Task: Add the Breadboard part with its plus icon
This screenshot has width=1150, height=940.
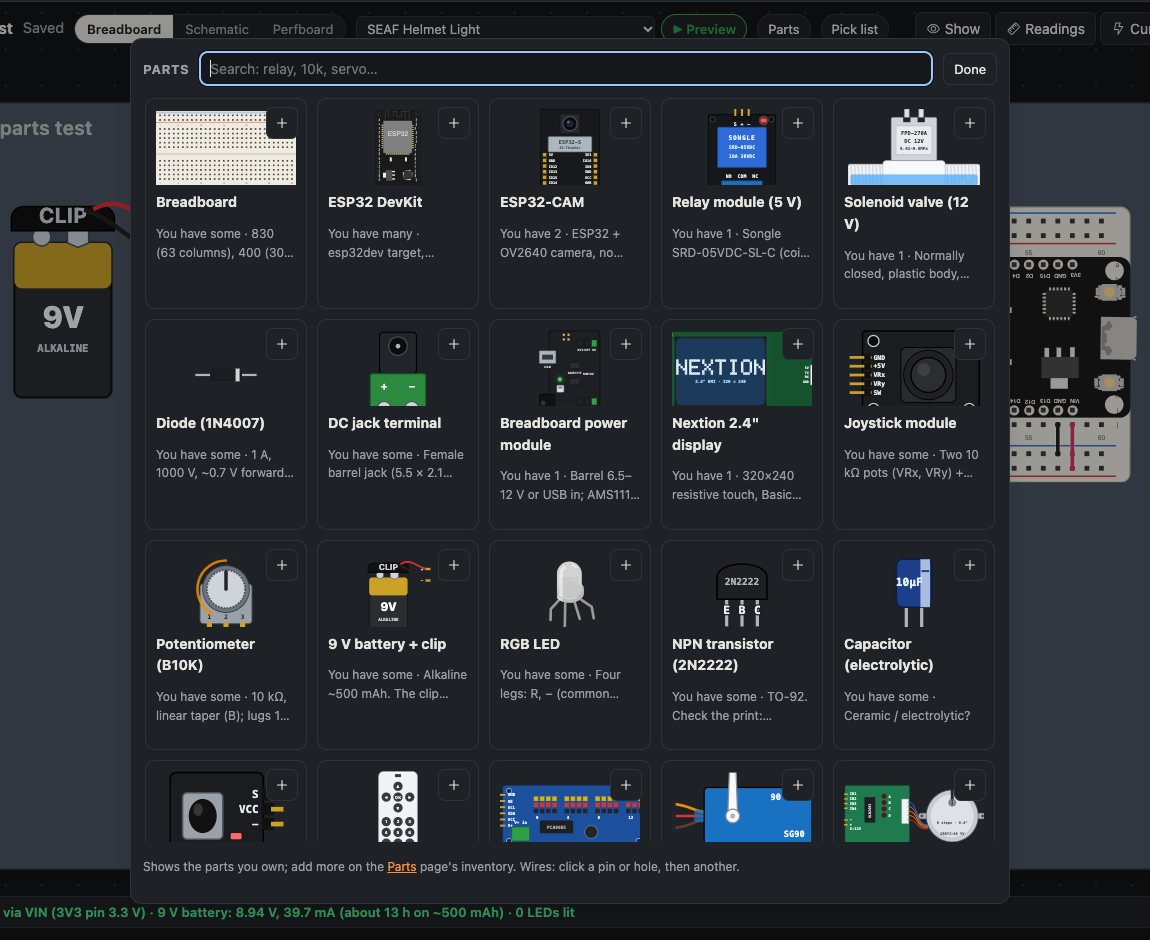Action: click(282, 123)
